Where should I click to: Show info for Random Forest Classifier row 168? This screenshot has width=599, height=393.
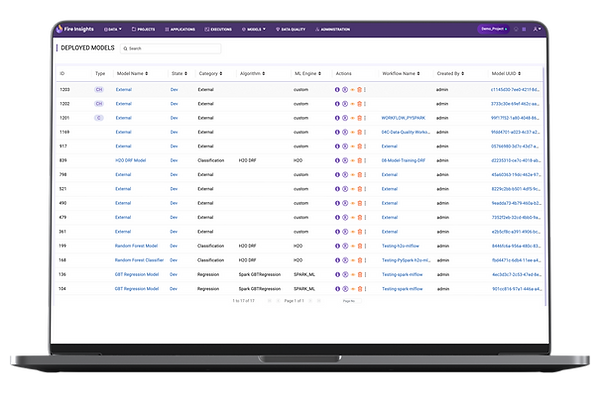337,260
